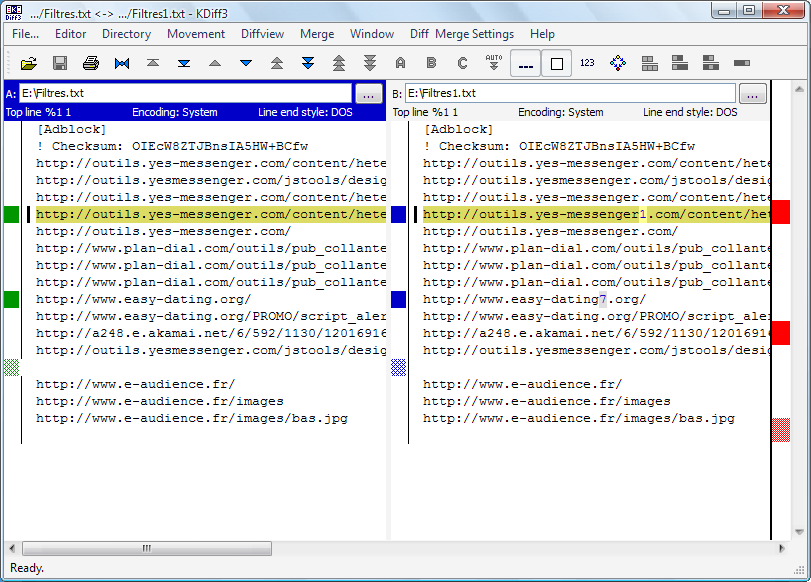Screen dimensions: 811x582
Task: Toggle auto-advance to next conflict
Action: tap(494, 63)
